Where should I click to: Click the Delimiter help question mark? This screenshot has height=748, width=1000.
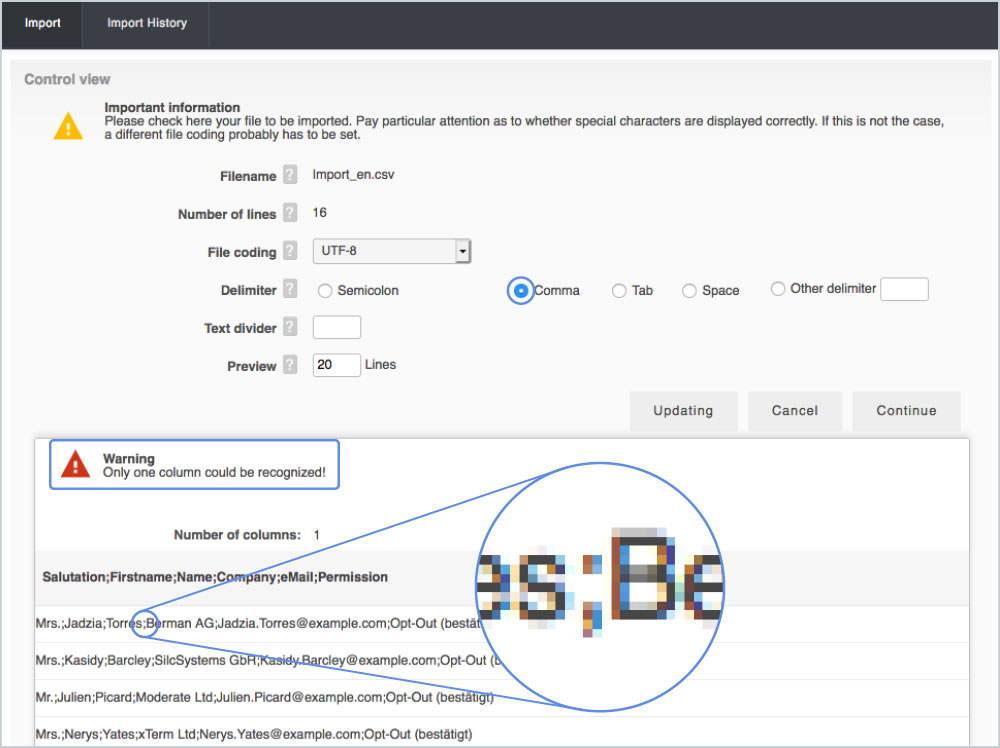click(290, 289)
